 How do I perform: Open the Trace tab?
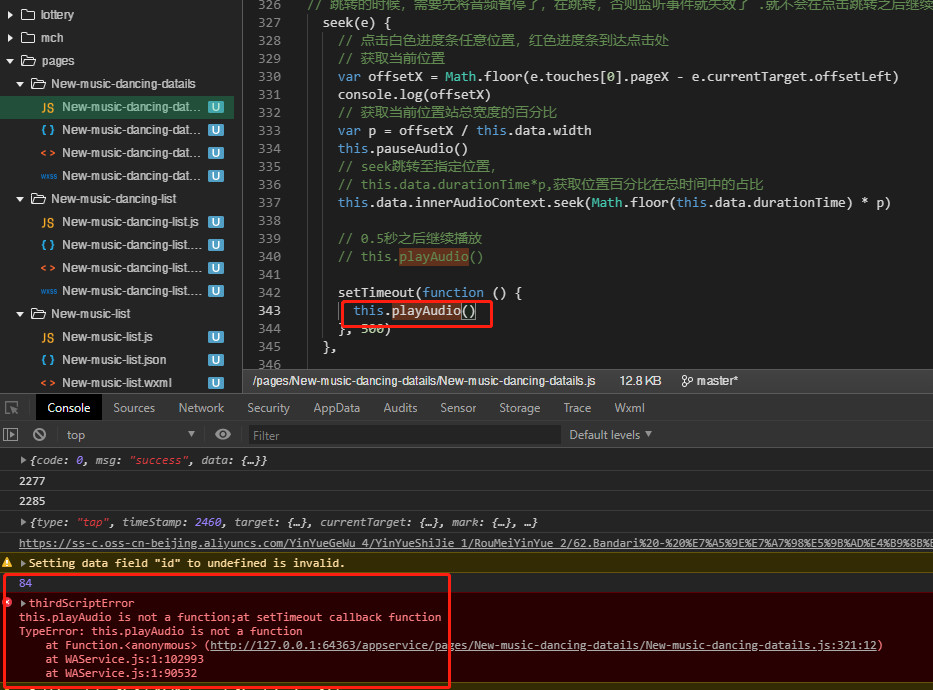click(x=577, y=408)
